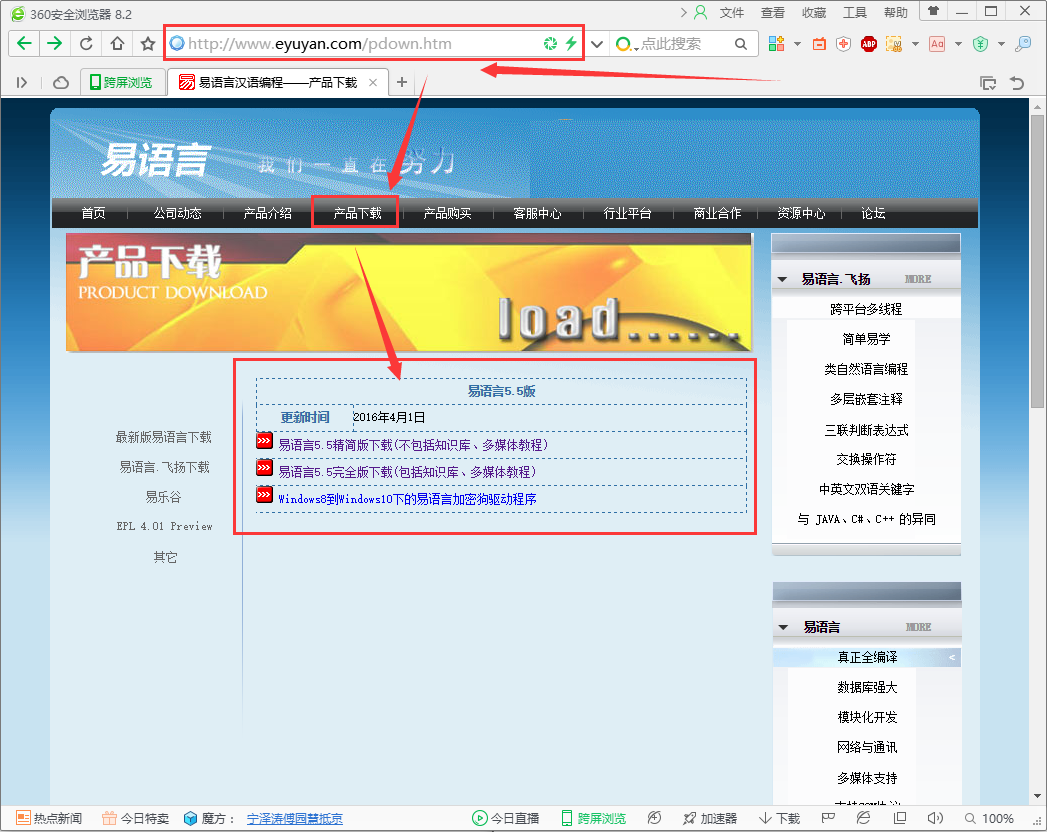Expand the address bar history dropdown
The height and width of the screenshot is (832, 1047).
coord(597,44)
